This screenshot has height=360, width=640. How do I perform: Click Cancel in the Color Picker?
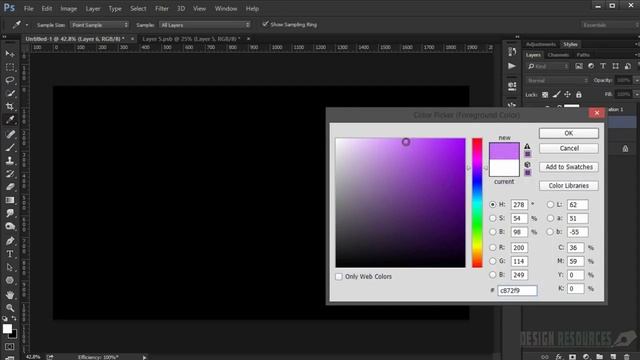click(569, 148)
